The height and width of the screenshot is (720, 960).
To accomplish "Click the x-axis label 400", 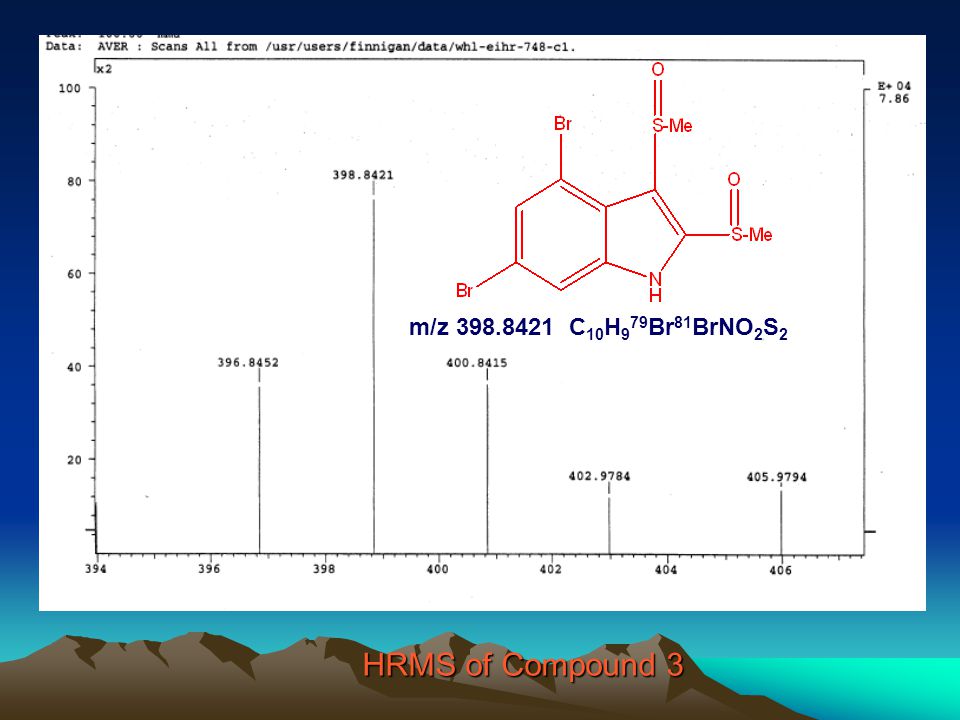I will (437, 569).
